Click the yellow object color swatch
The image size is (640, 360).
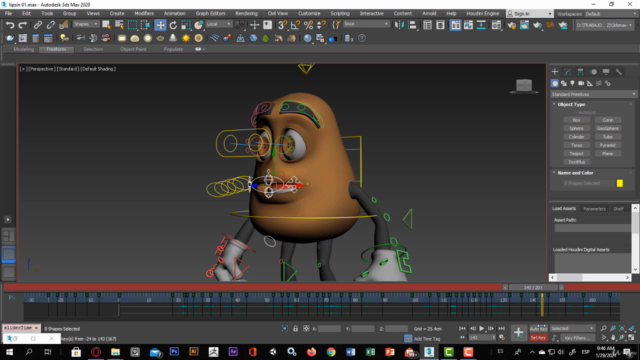coord(620,183)
